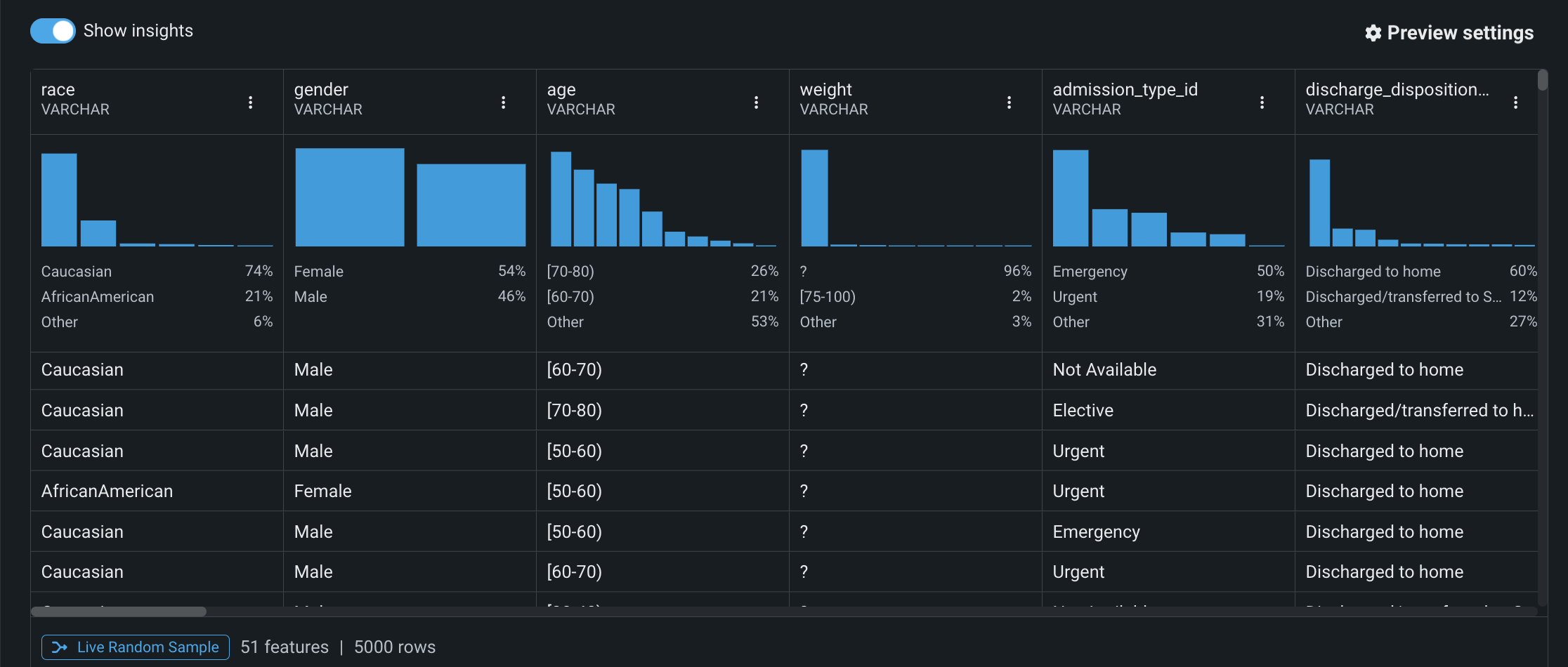Select the Elective admission type cell
The width and height of the screenshot is (1568, 667).
(x=1083, y=411)
